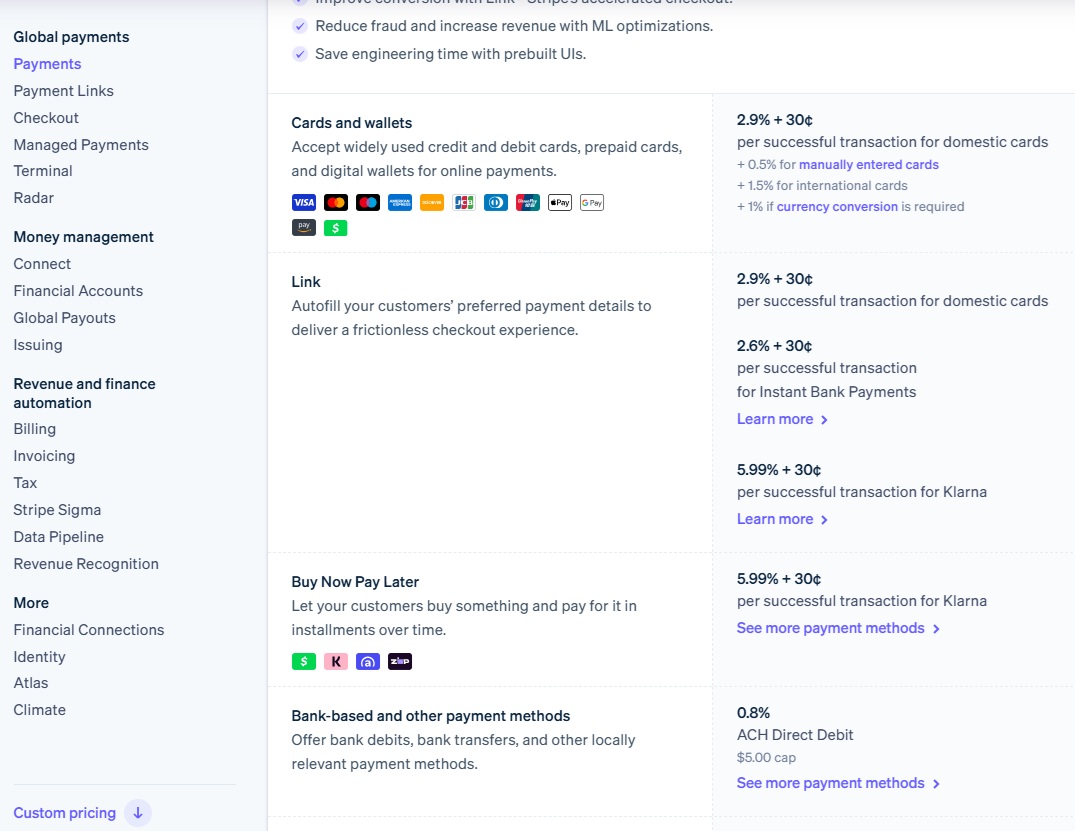This screenshot has width=1075, height=831.
Task: Select the Affirm icon
Action: (367, 661)
